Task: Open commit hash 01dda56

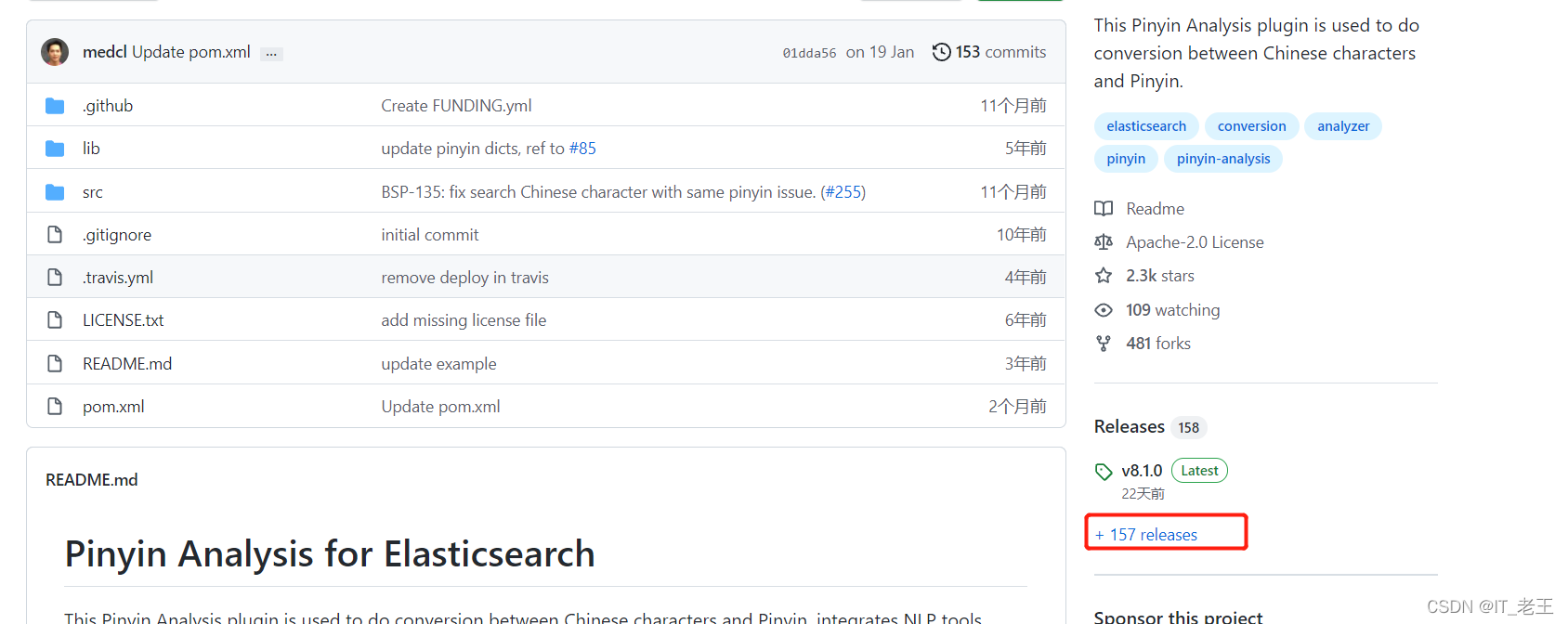Action: pyautogui.click(x=809, y=53)
